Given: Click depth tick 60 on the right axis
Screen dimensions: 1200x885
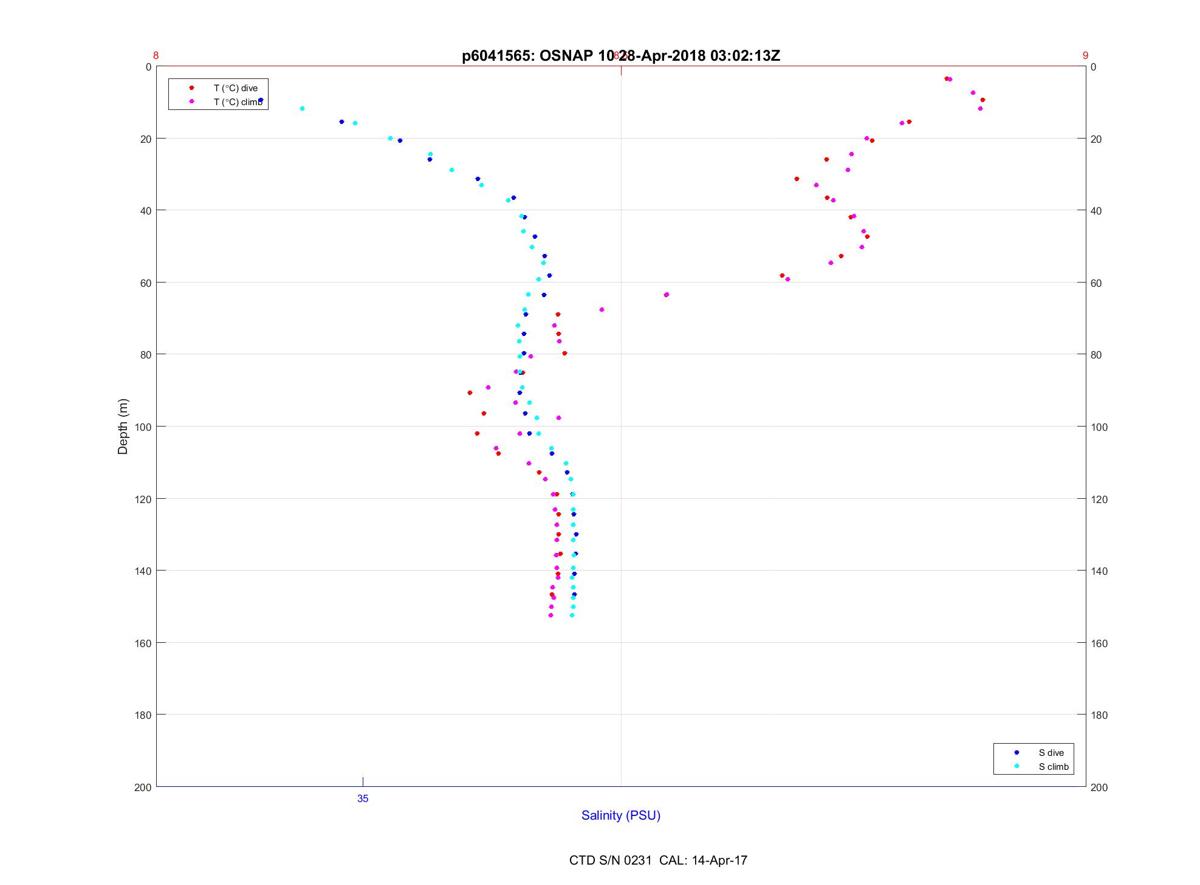Looking at the screenshot, I should click(x=1096, y=283).
